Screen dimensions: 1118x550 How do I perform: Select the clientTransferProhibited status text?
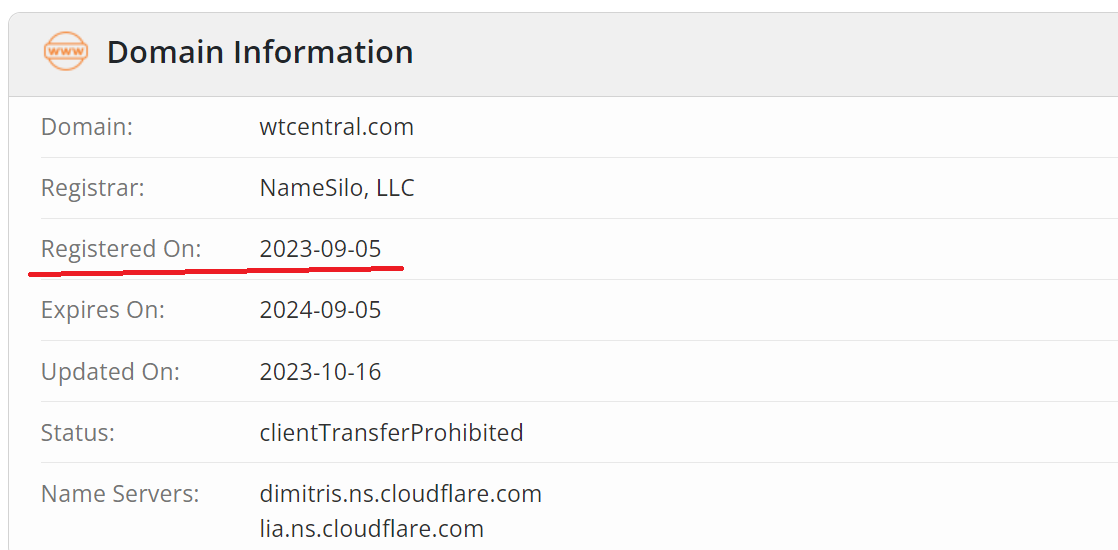click(391, 433)
